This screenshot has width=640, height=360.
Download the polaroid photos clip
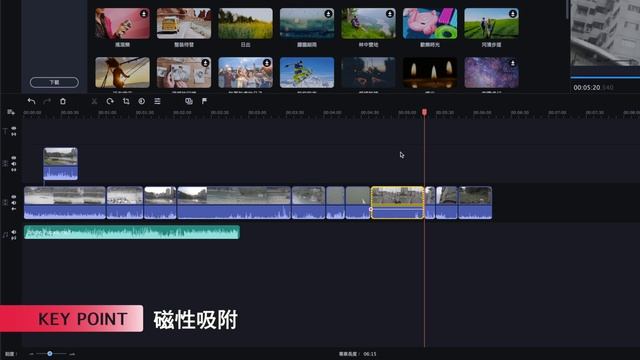205,63
